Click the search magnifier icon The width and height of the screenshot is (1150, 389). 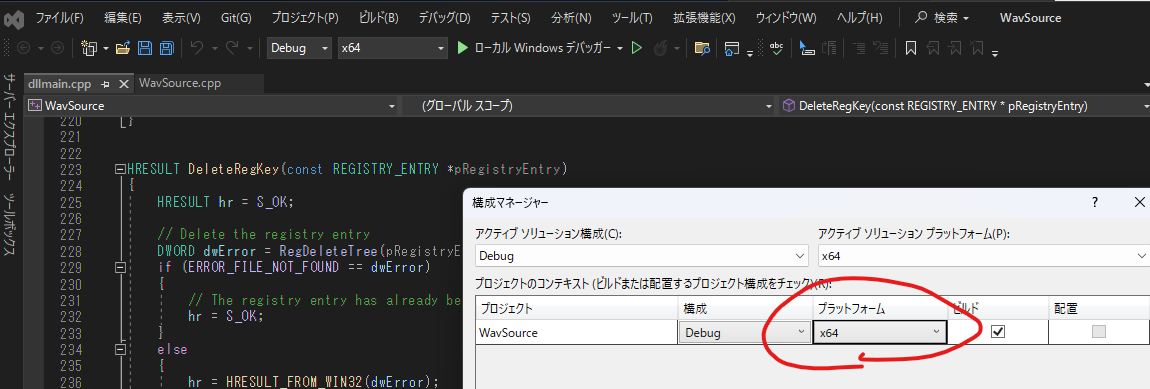[x=922, y=17]
